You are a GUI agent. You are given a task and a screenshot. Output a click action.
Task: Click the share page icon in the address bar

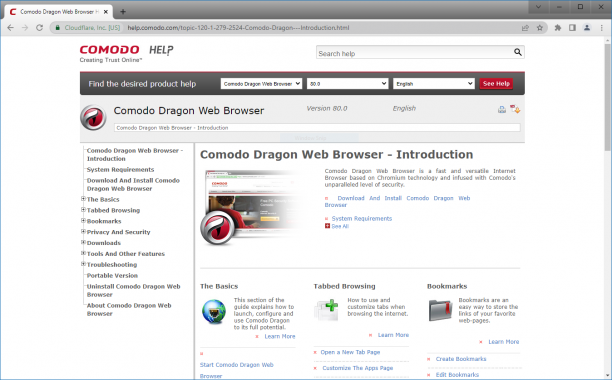[x=525, y=28]
